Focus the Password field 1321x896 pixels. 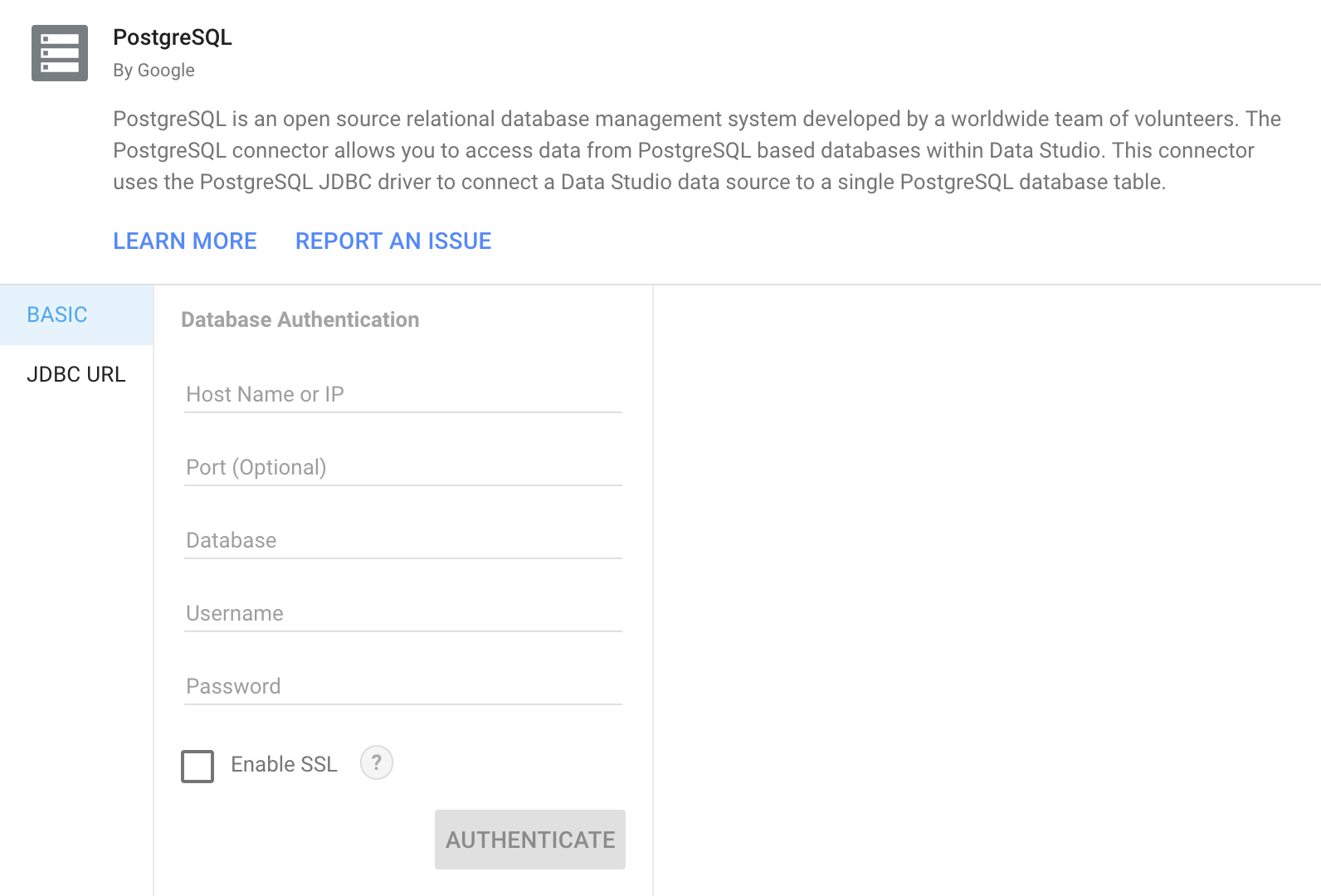pos(403,687)
